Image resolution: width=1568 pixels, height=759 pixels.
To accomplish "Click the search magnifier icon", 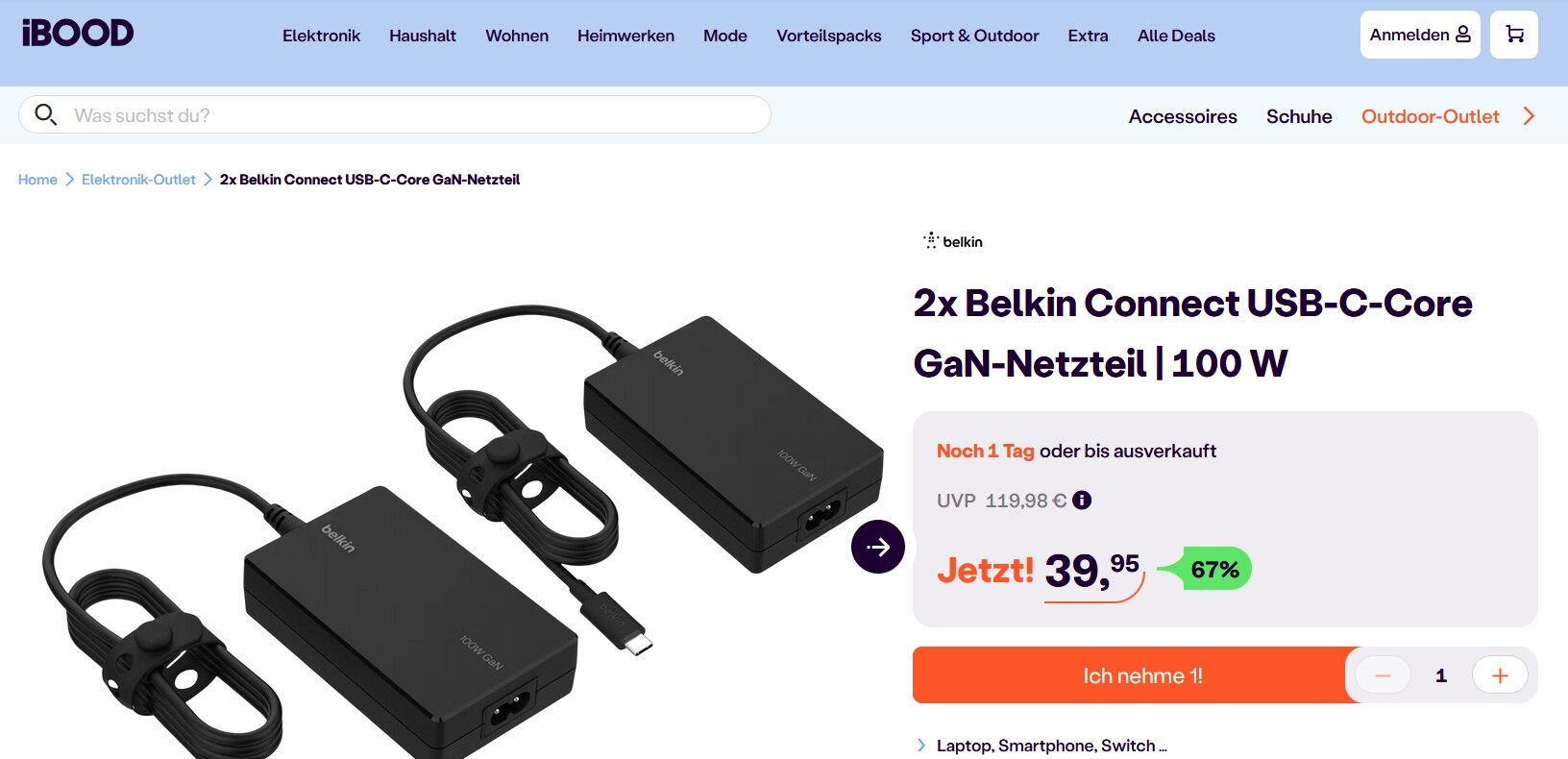I will point(45,115).
